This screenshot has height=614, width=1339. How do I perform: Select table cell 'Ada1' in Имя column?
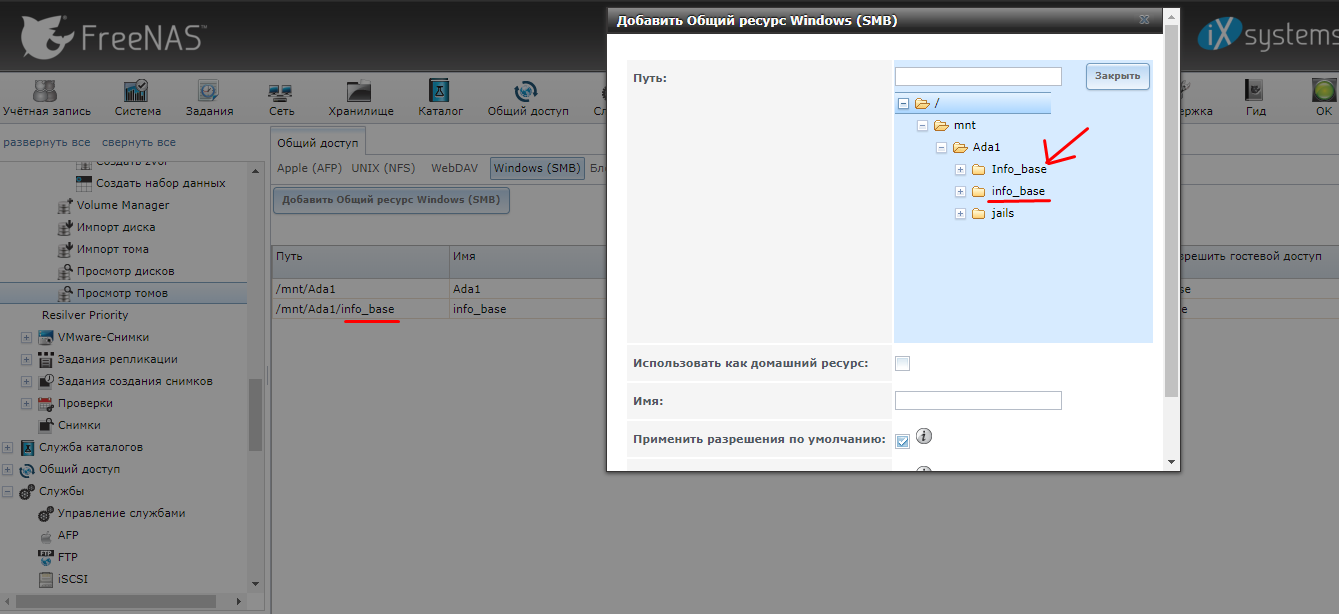point(467,289)
